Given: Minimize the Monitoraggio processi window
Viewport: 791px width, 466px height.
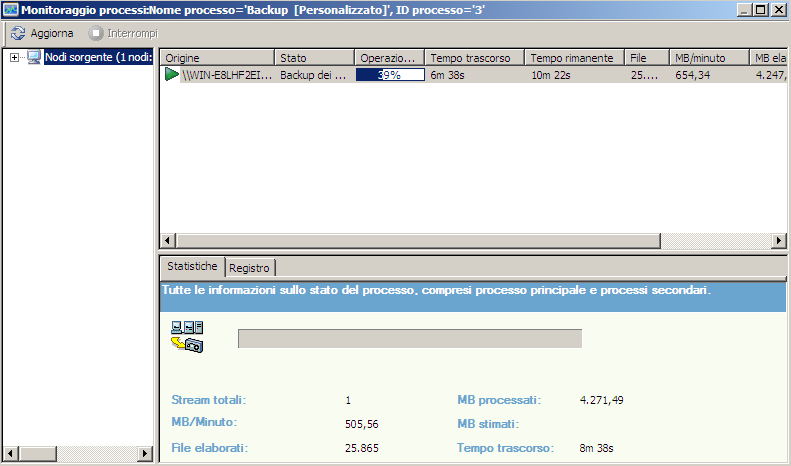Looking at the screenshot, I should point(744,10).
